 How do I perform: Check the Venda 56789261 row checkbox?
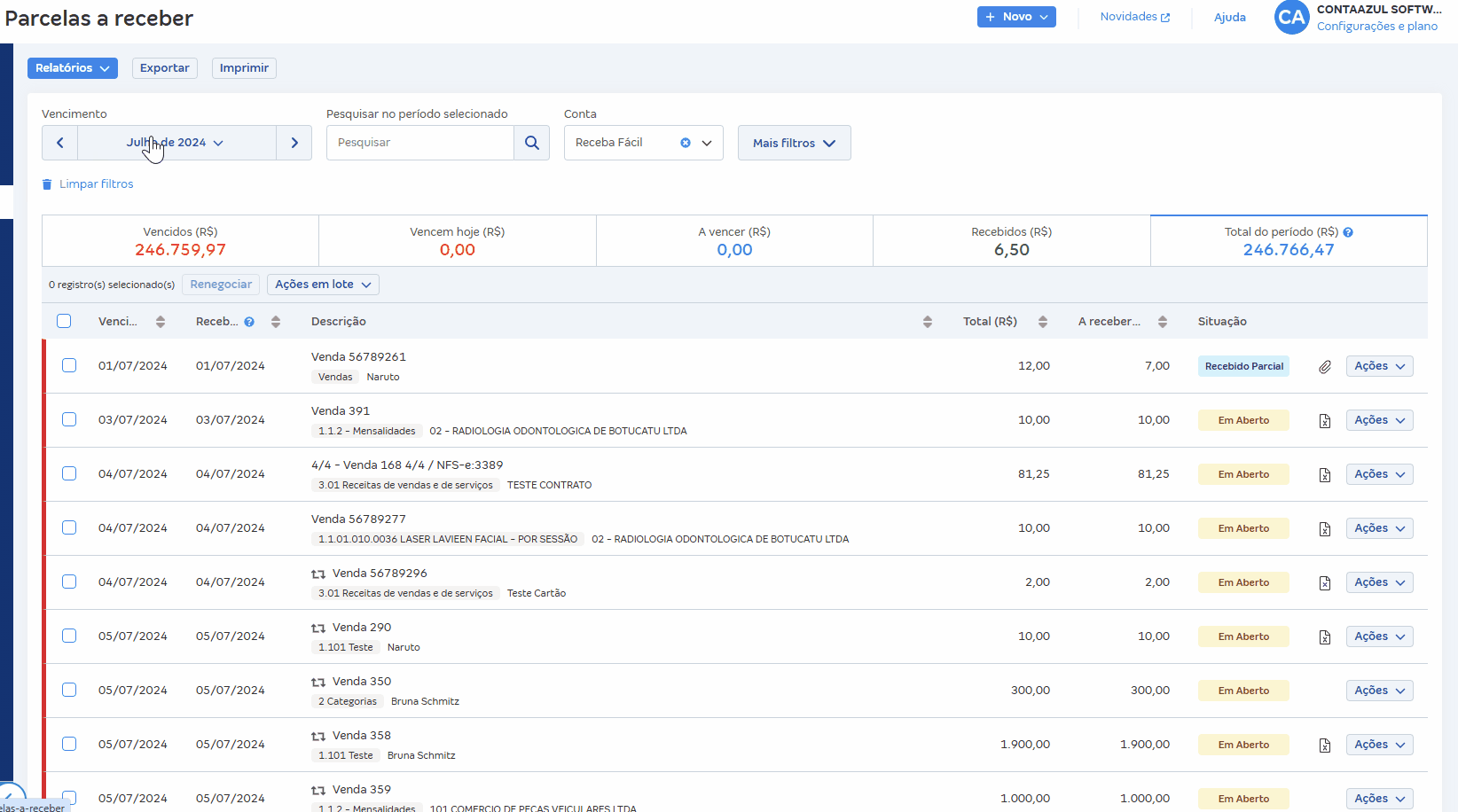[69, 365]
